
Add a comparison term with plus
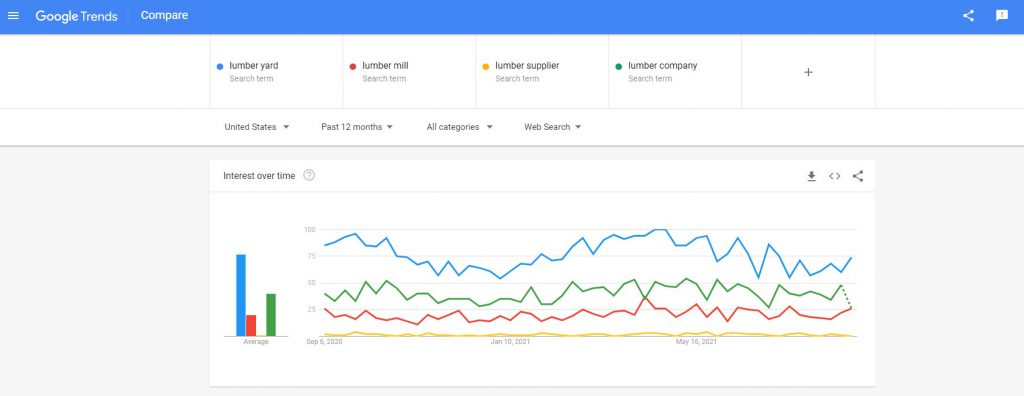[x=808, y=72]
